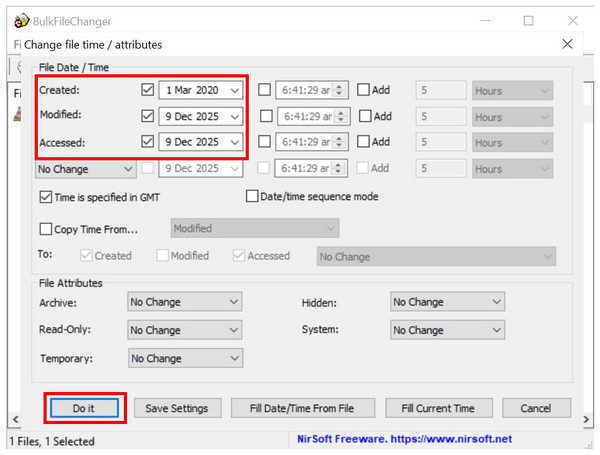This screenshot has height=455, width=600.
Task: Minimize the BulkFileChanger window
Action: tap(485, 21)
